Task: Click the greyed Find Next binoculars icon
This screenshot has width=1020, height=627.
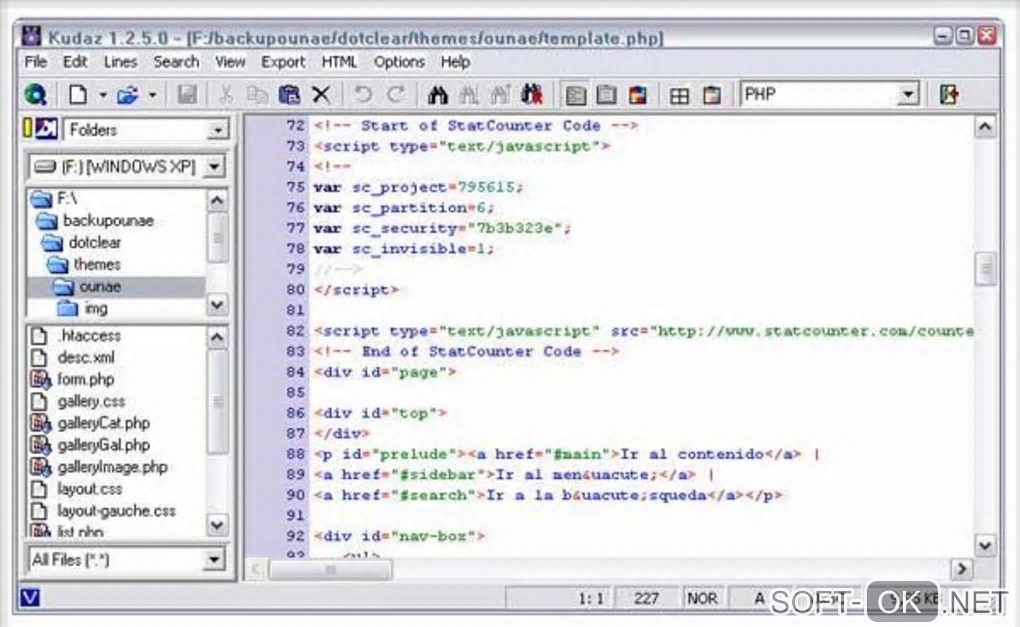Action: click(468, 95)
